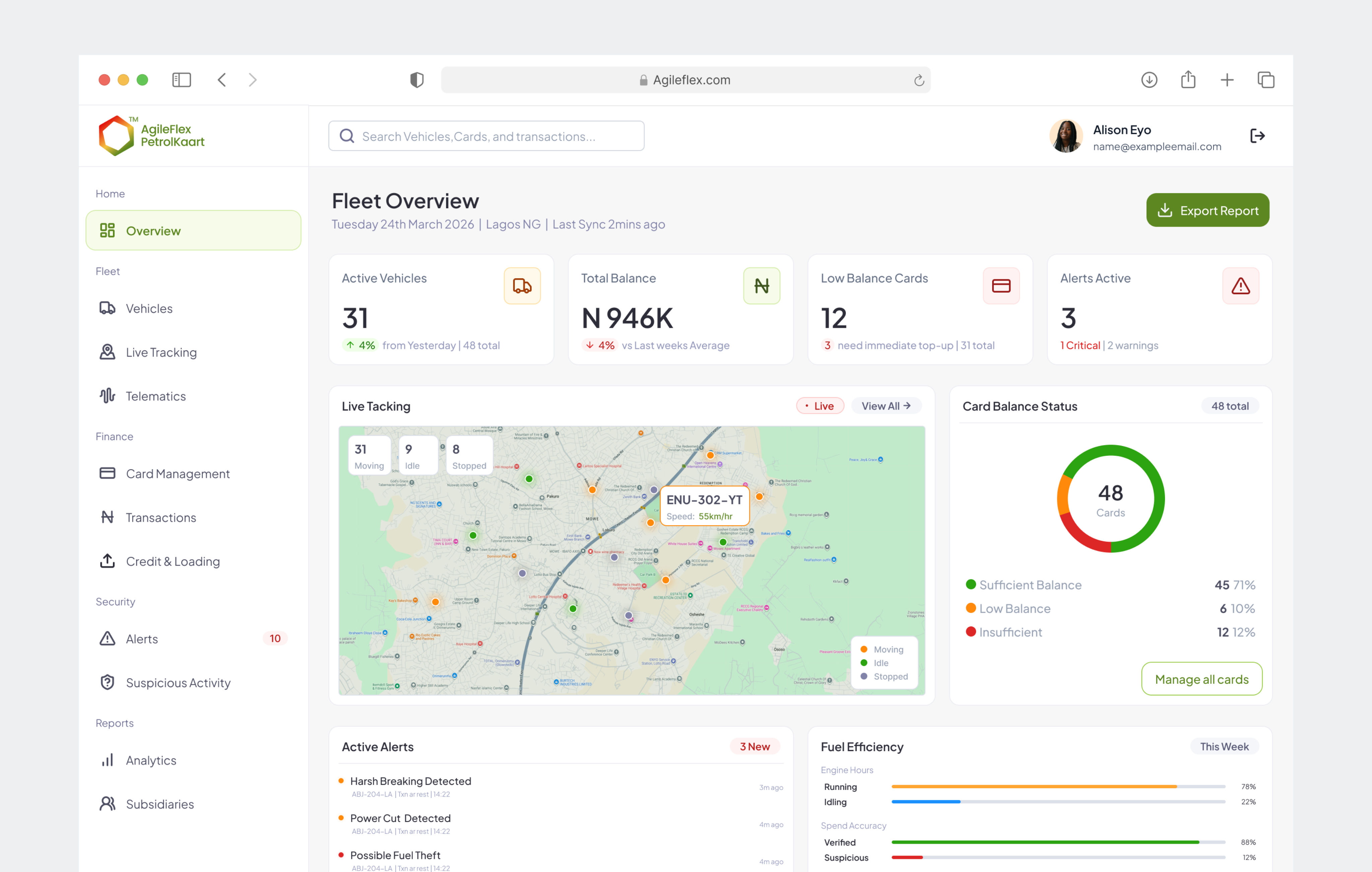The width and height of the screenshot is (1372, 872).
Task: Click the Verified spend accuracy bar
Action: [1058, 843]
